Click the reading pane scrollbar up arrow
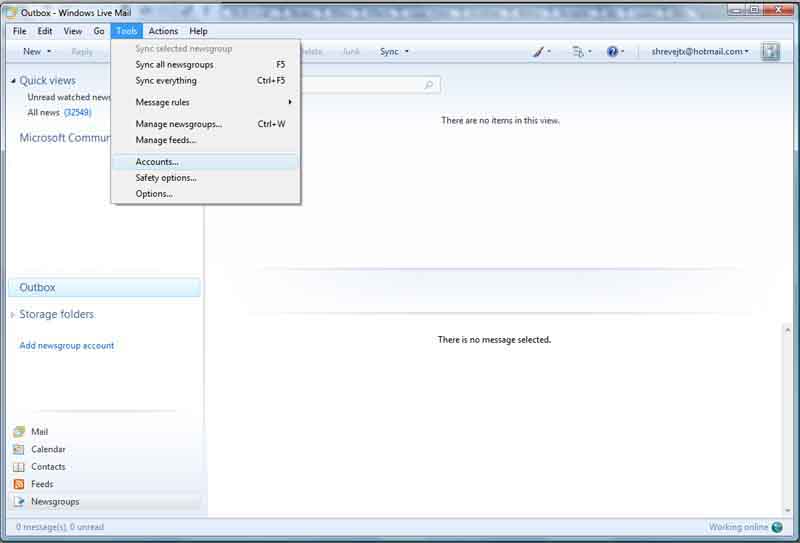Viewport: 800px width, 543px height. 788,330
